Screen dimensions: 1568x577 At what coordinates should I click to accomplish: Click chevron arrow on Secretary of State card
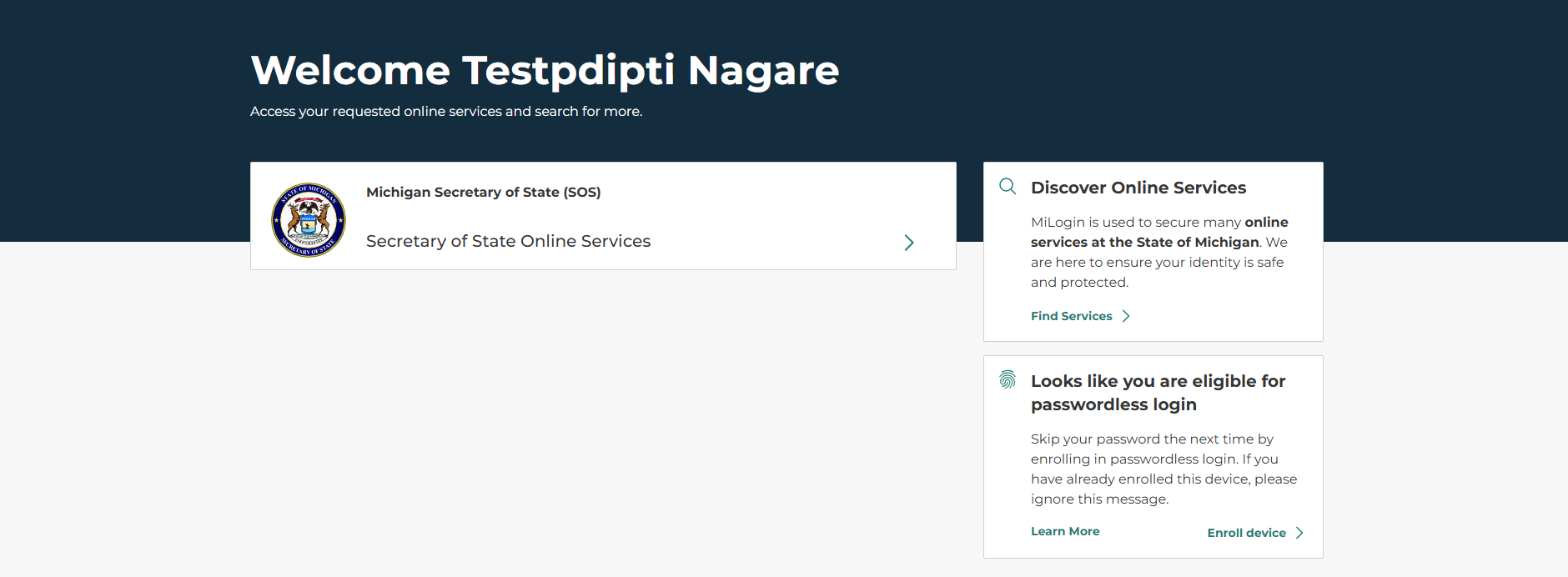click(x=909, y=243)
